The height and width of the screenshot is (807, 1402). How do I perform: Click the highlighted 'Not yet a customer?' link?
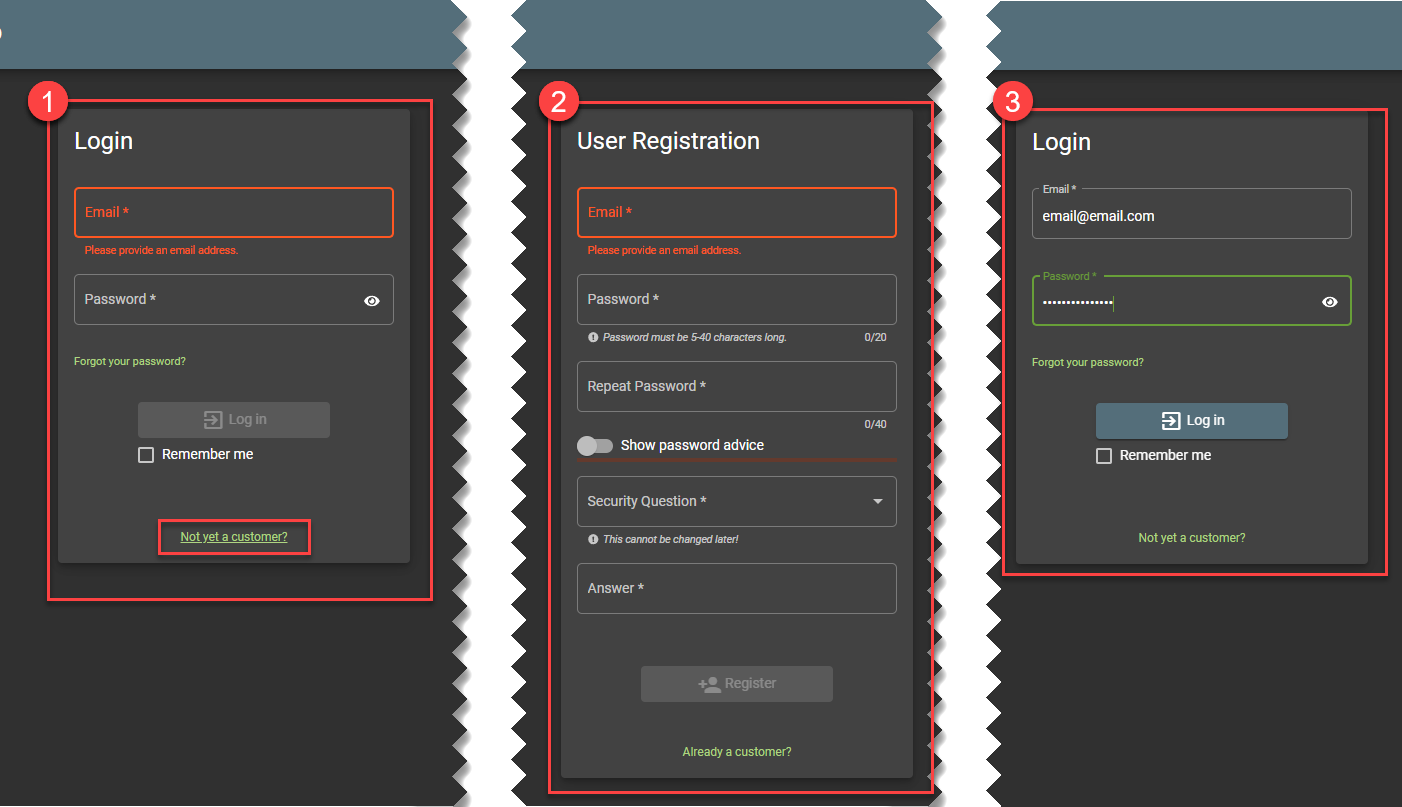pos(234,537)
